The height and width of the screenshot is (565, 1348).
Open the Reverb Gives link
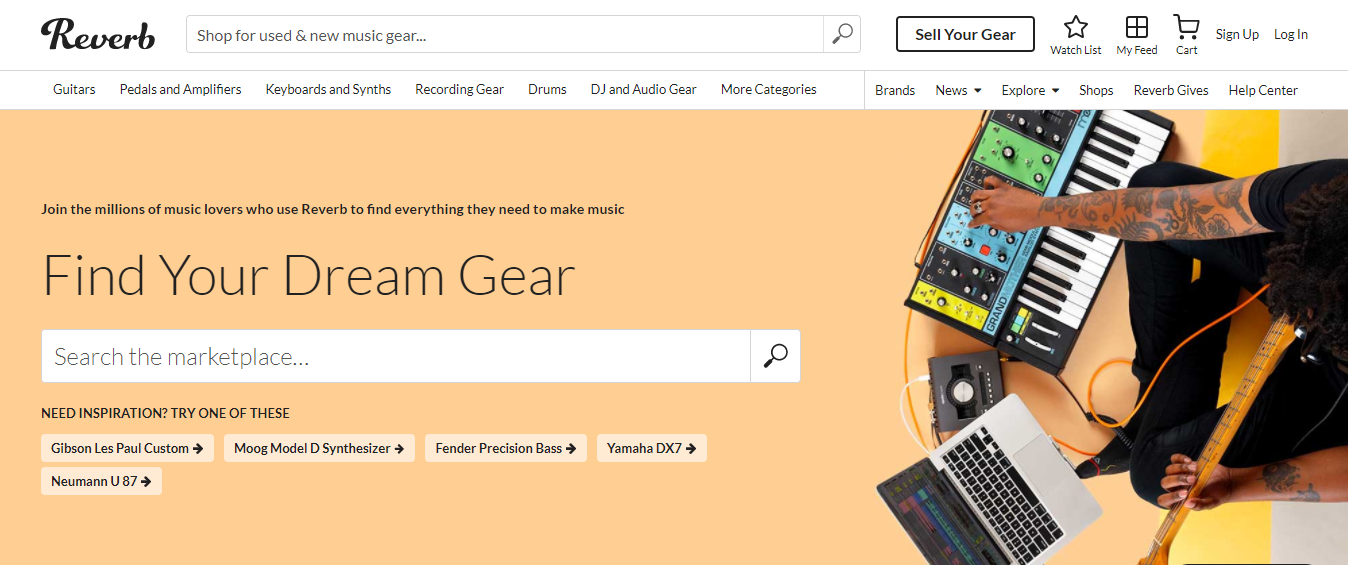point(1171,90)
